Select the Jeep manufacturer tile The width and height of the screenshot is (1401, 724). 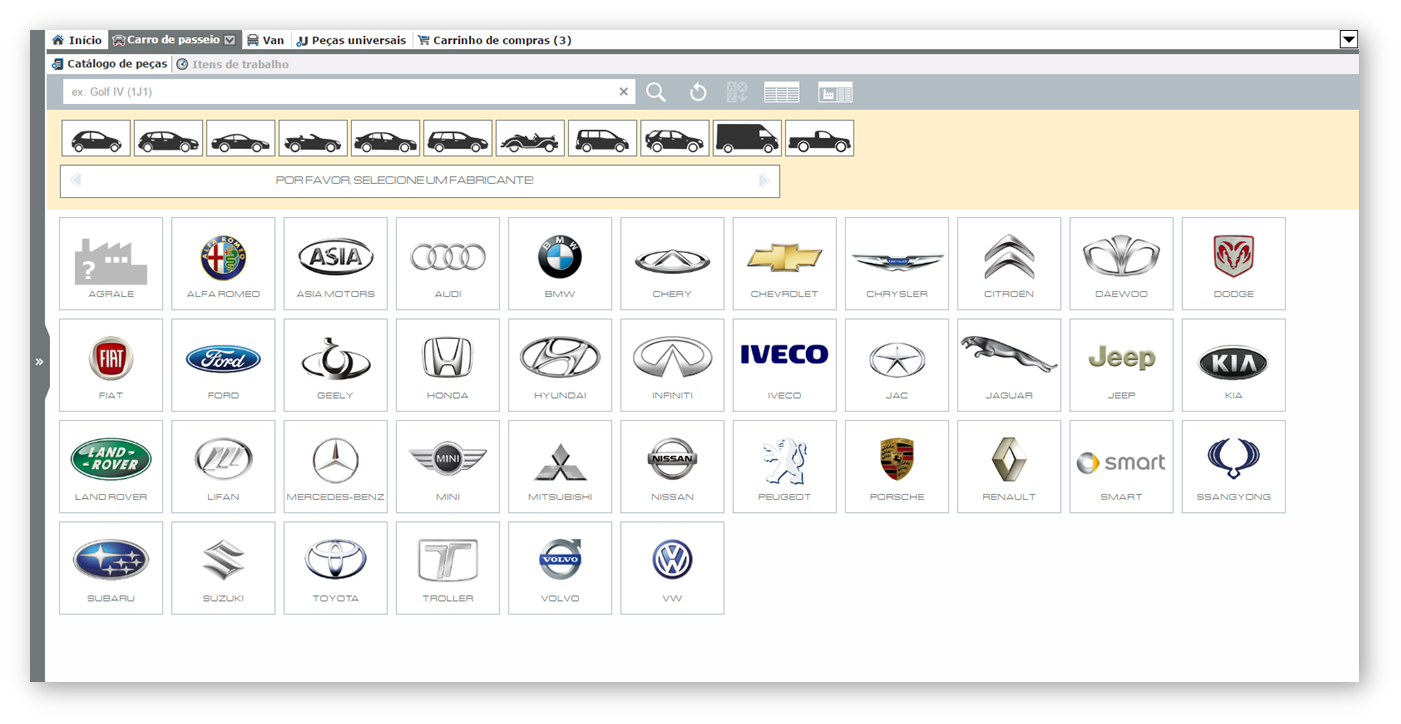1121,365
